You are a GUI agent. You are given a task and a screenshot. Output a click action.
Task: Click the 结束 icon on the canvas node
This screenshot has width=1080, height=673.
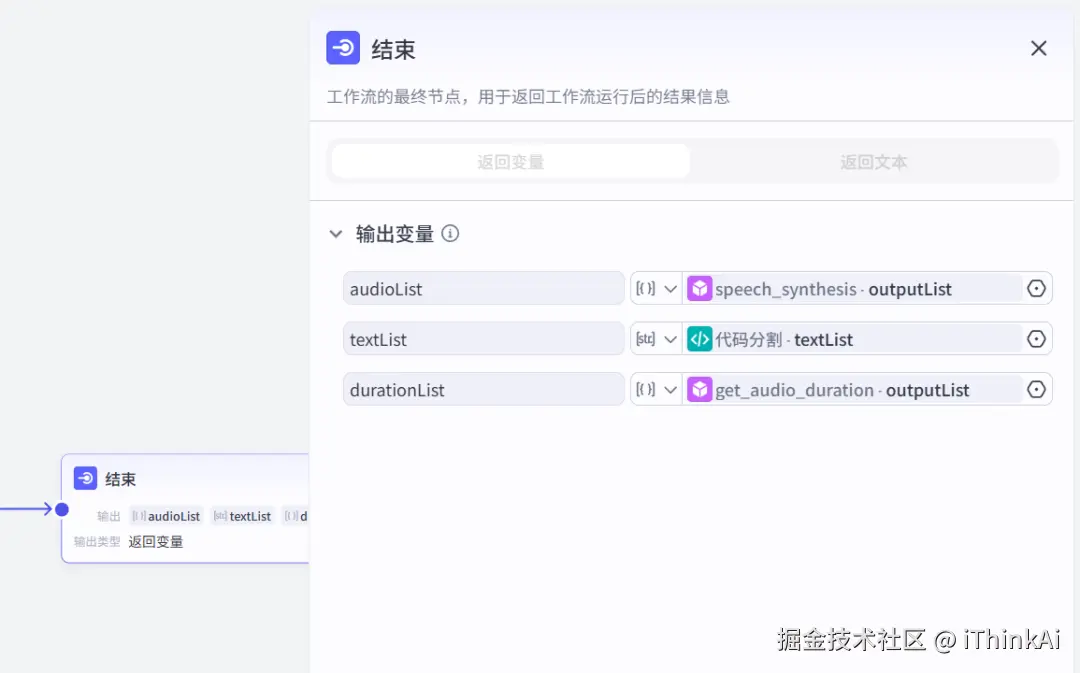(83, 478)
